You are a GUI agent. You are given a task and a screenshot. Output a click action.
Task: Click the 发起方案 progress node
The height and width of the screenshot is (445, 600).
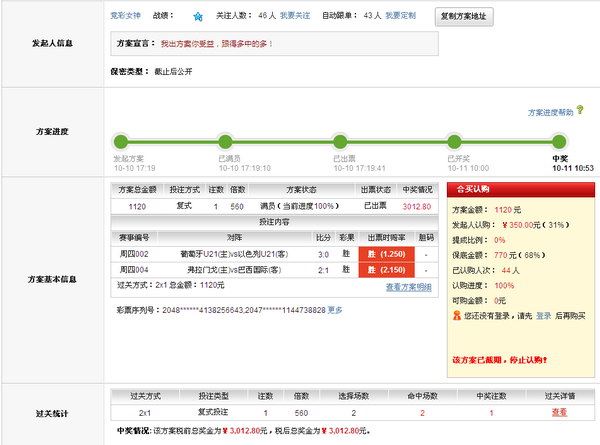pos(121,141)
